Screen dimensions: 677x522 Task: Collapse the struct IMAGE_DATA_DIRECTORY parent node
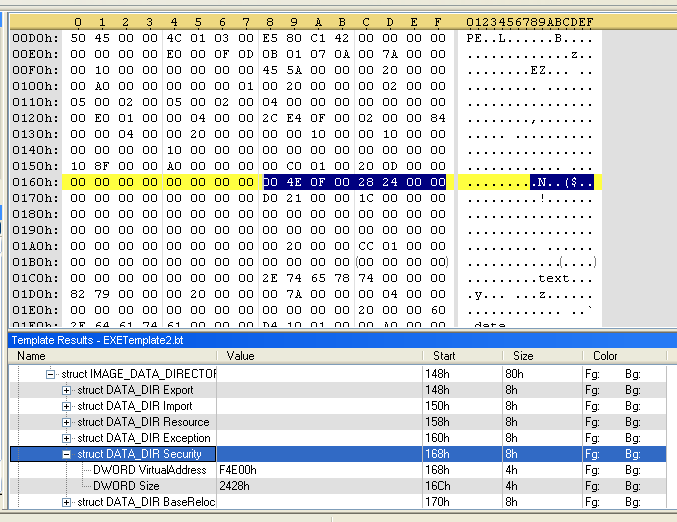pos(51,374)
